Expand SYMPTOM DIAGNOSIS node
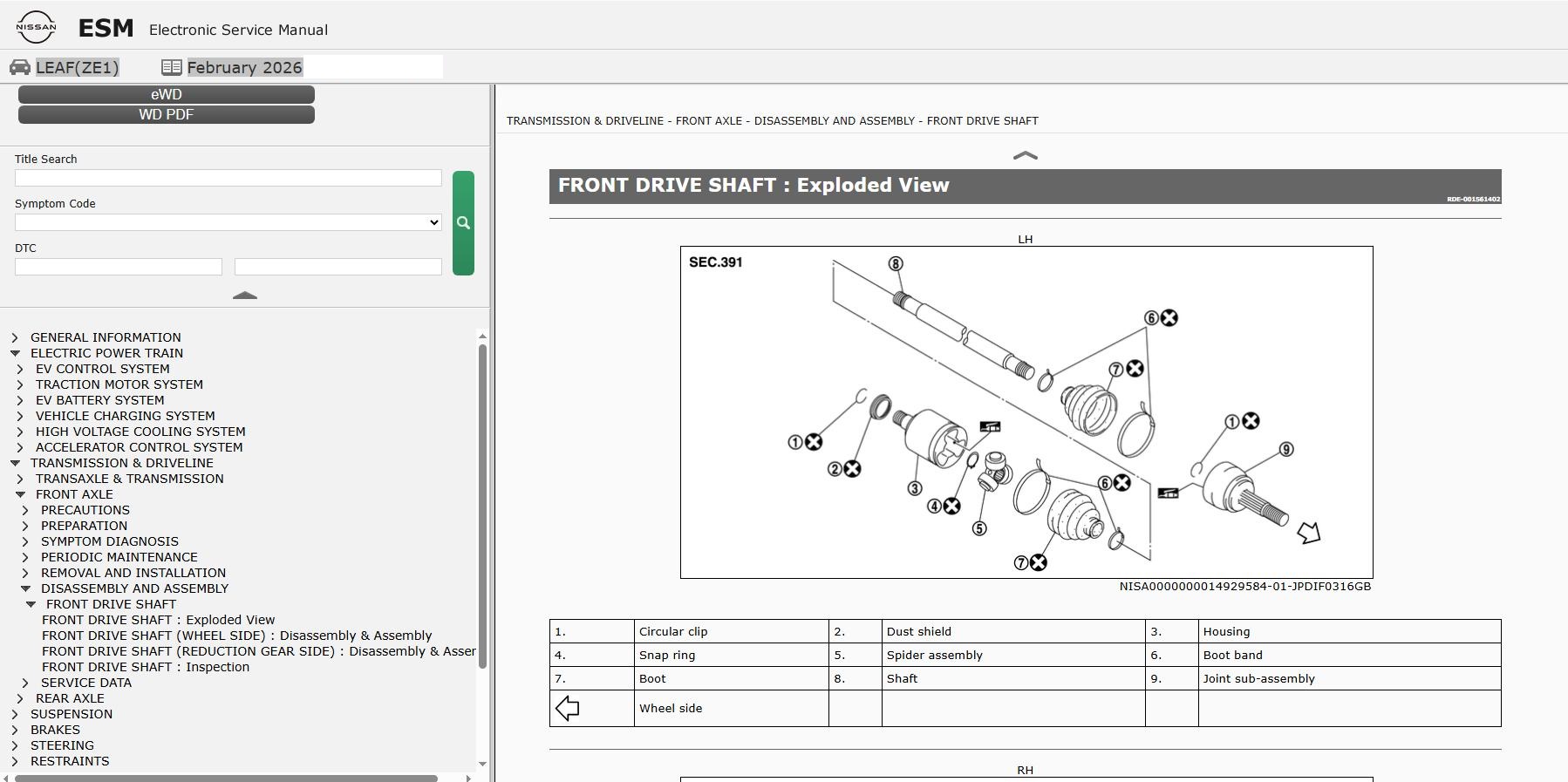Image resolution: width=1568 pixels, height=782 pixels. pyautogui.click(x=25, y=541)
